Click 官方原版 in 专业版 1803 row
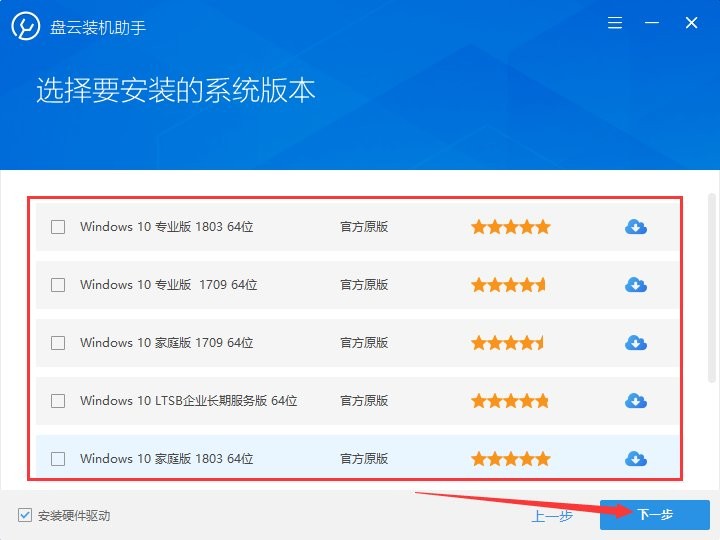The height and width of the screenshot is (540, 720). pyautogui.click(x=364, y=227)
